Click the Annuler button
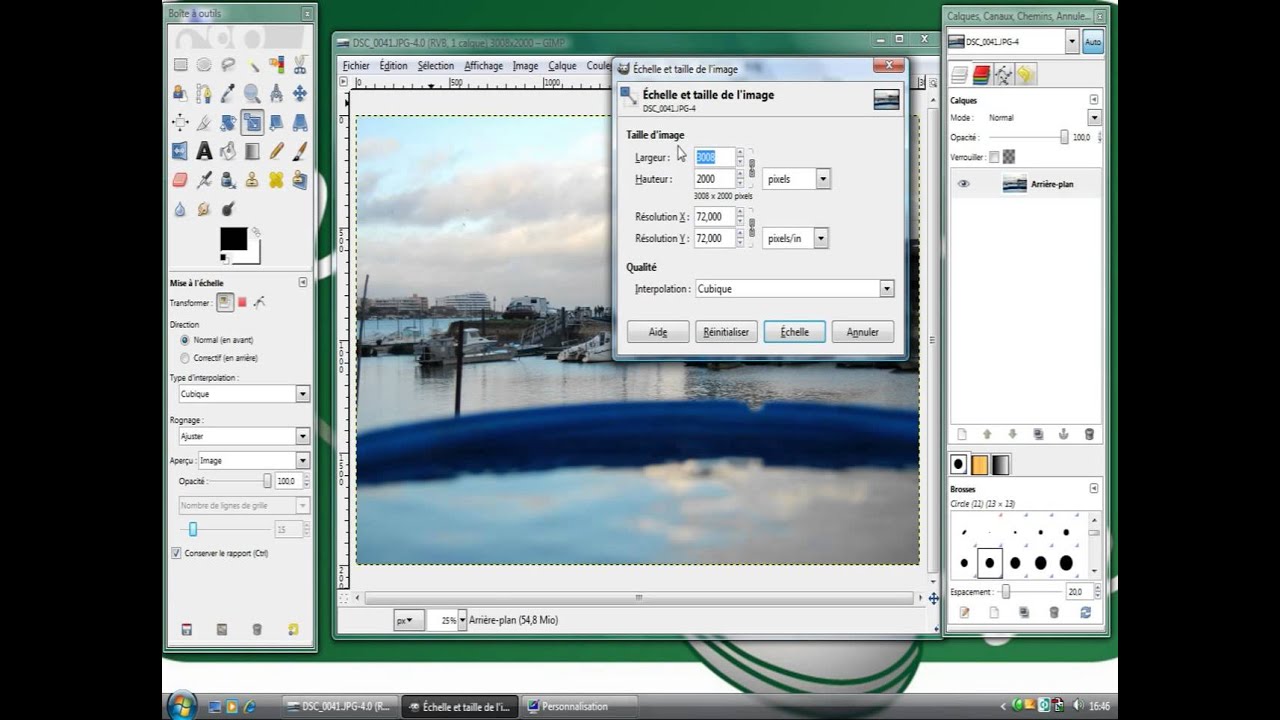1280x720 pixels. 862,332
